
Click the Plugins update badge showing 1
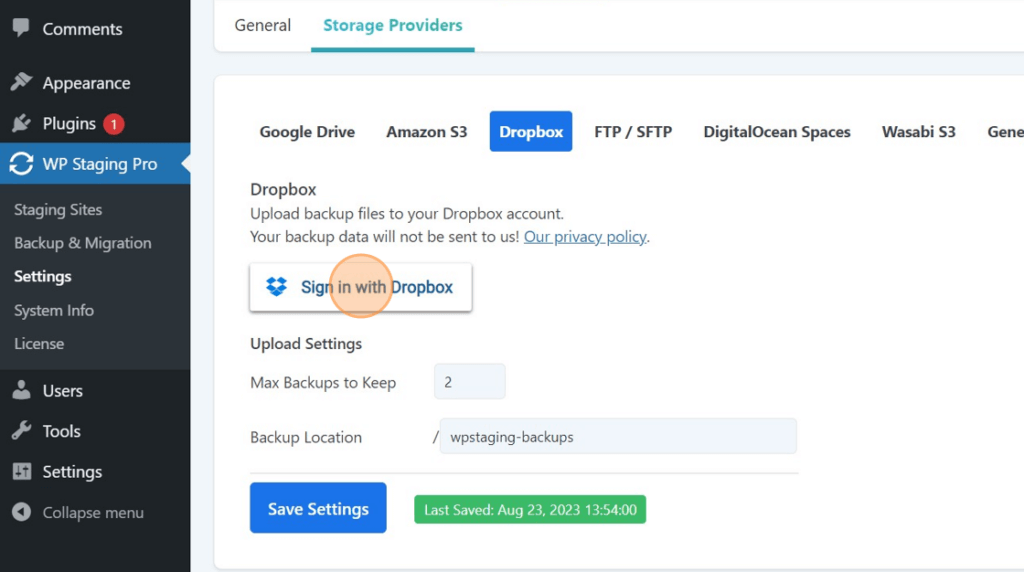pyautogui.click(x=114, y=123)
